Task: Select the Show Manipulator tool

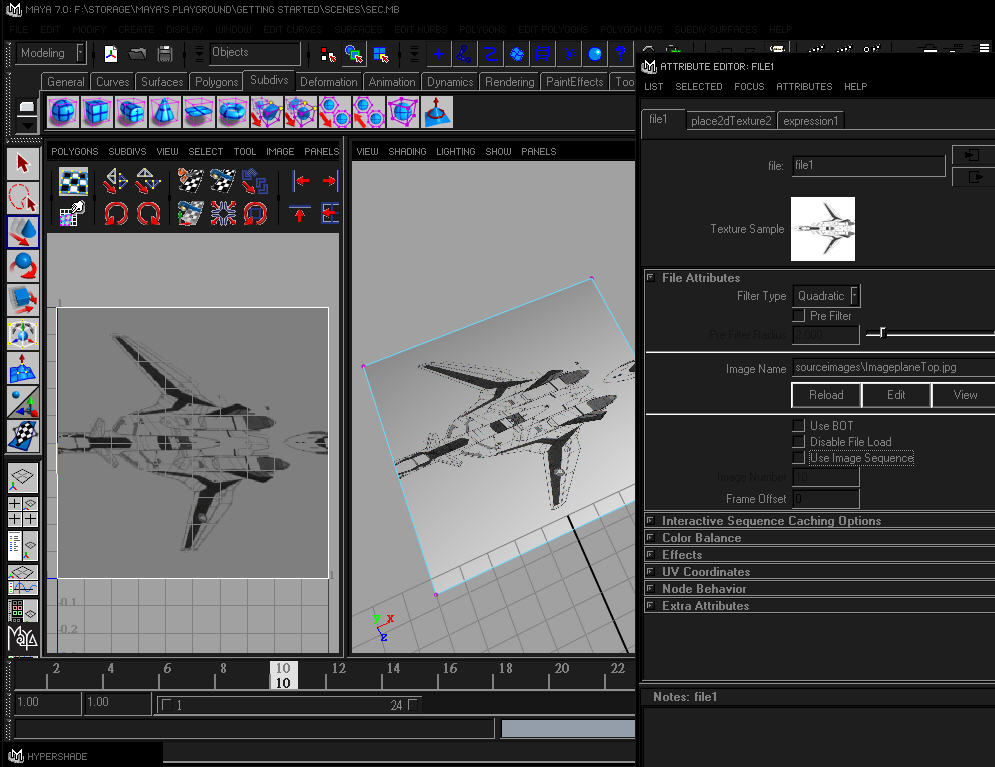Action: pos(23,402)
